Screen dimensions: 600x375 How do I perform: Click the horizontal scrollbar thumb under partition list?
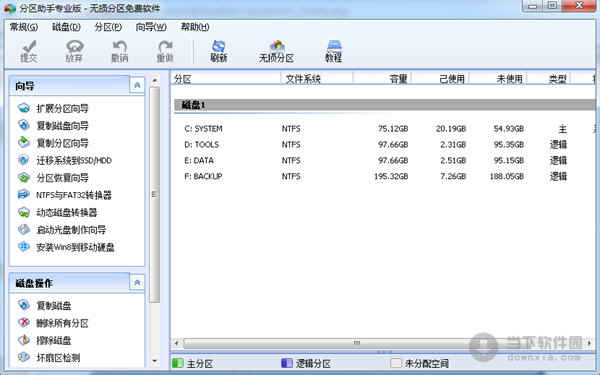click(x=357, y=343)
